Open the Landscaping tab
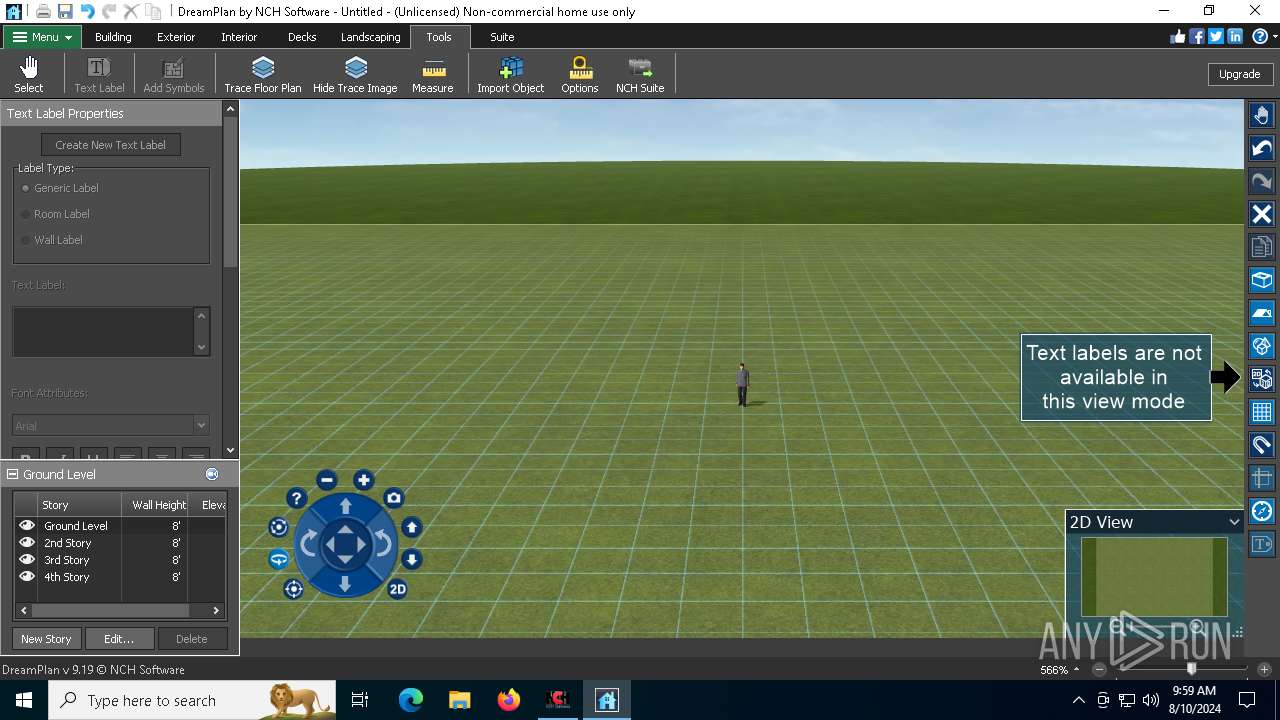This screenshot has width=1280, height=720. (x=370, y=37)
